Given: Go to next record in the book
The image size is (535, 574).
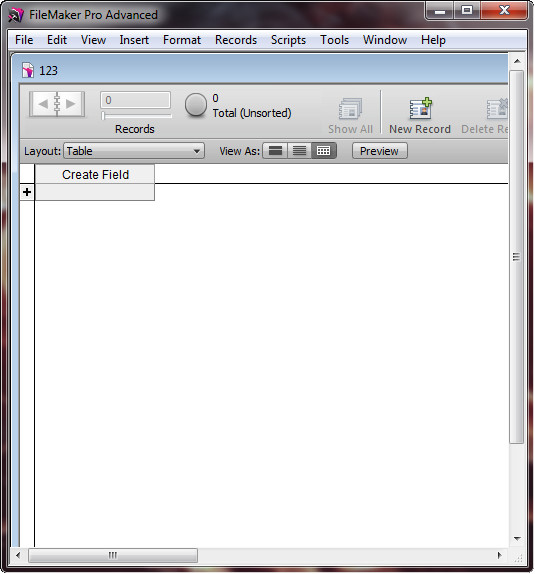Looking at the screenshot, I should 71,104.
